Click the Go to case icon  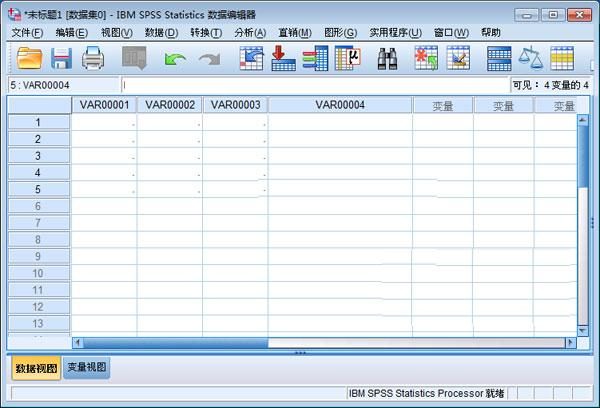tap(251, 58)
